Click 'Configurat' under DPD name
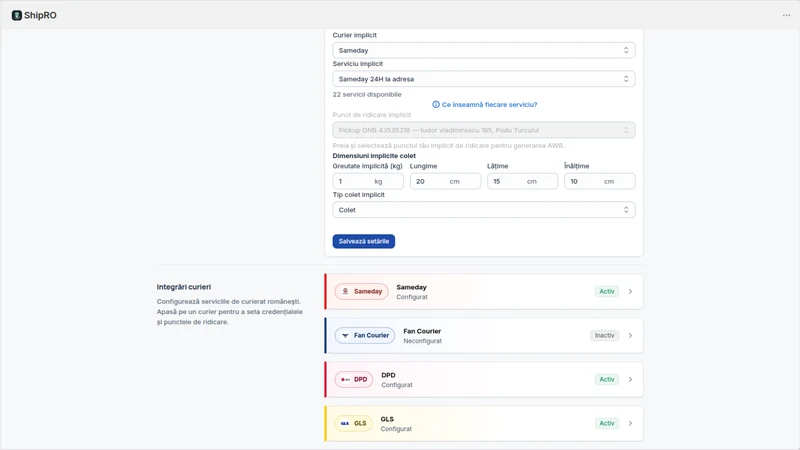The height and width of the screenshot is (450, 800). 396,385
